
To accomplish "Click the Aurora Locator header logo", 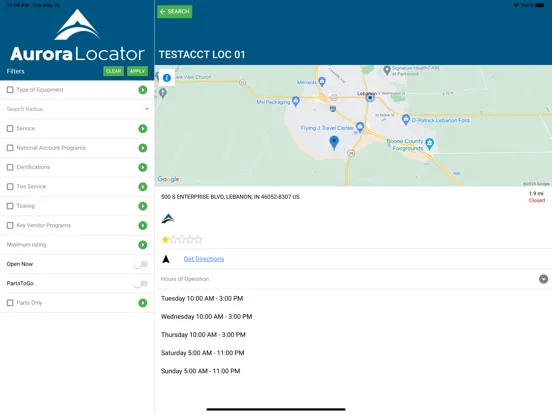I will (x=77, y=35).
